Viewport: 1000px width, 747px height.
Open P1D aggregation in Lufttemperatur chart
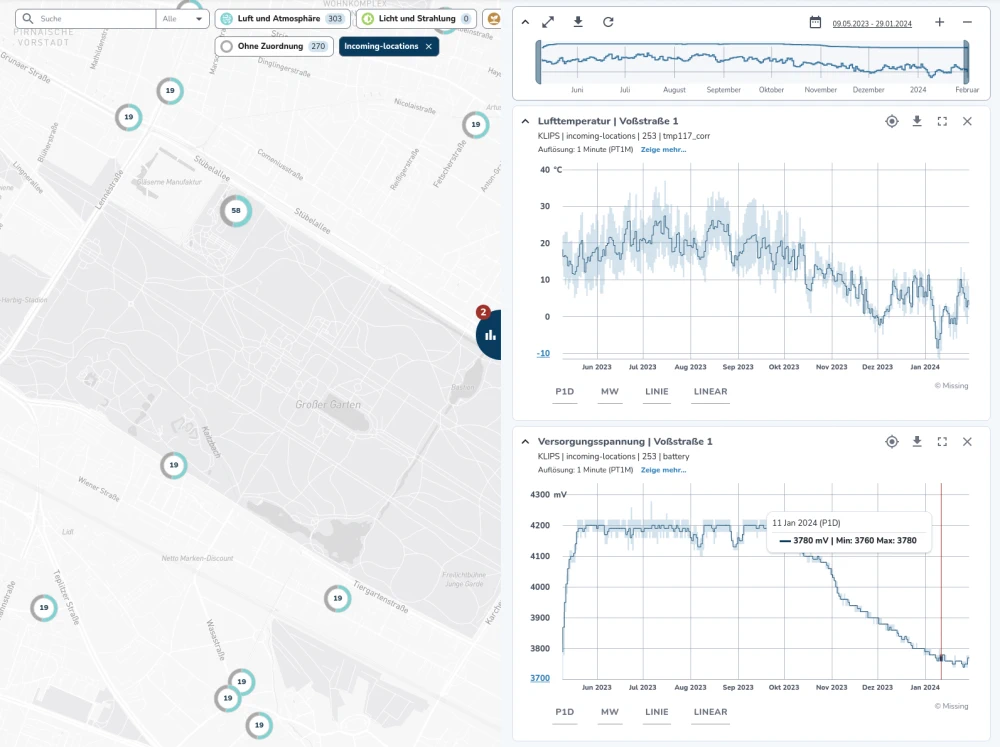(x=564, y=392)
